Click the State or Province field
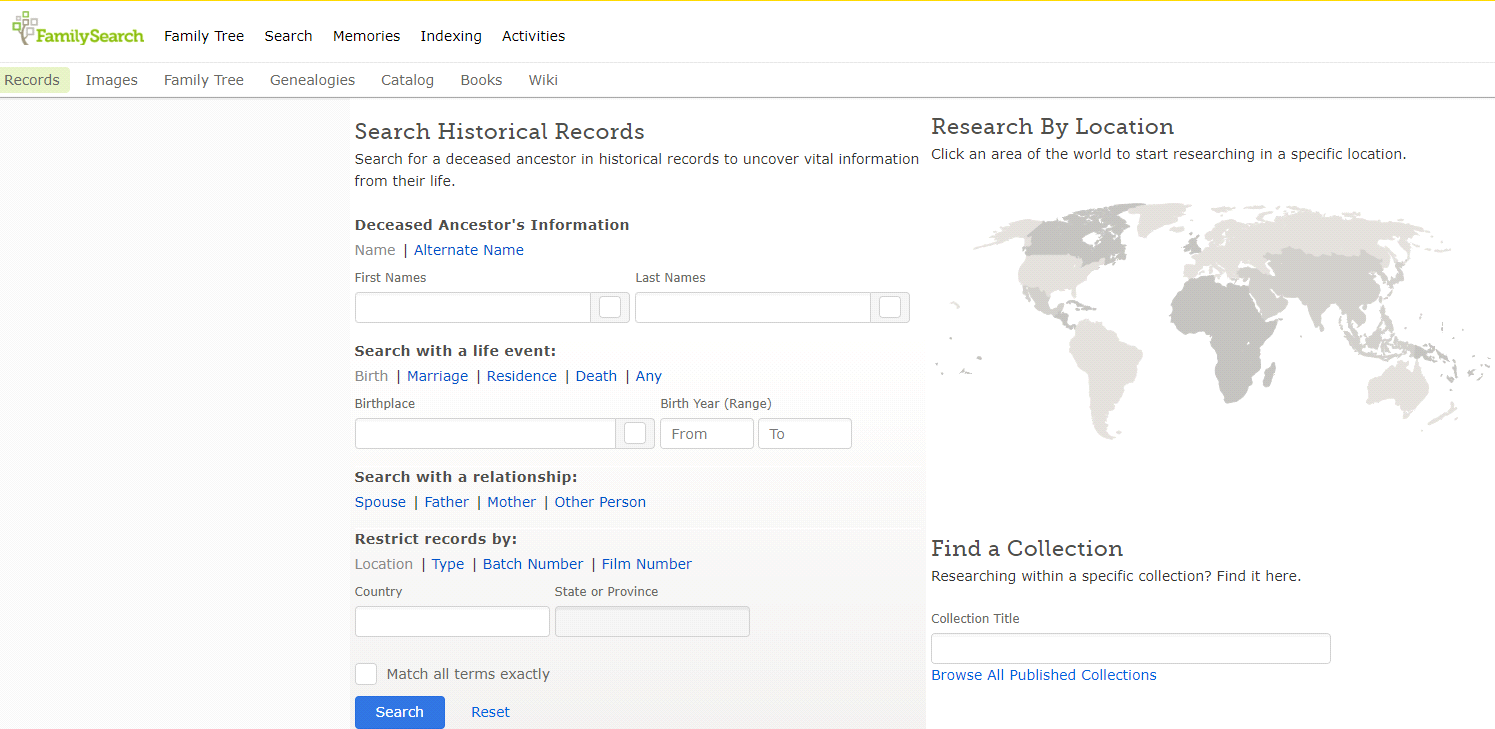Viewport: 1495px width, 729px height. (652, 621)
